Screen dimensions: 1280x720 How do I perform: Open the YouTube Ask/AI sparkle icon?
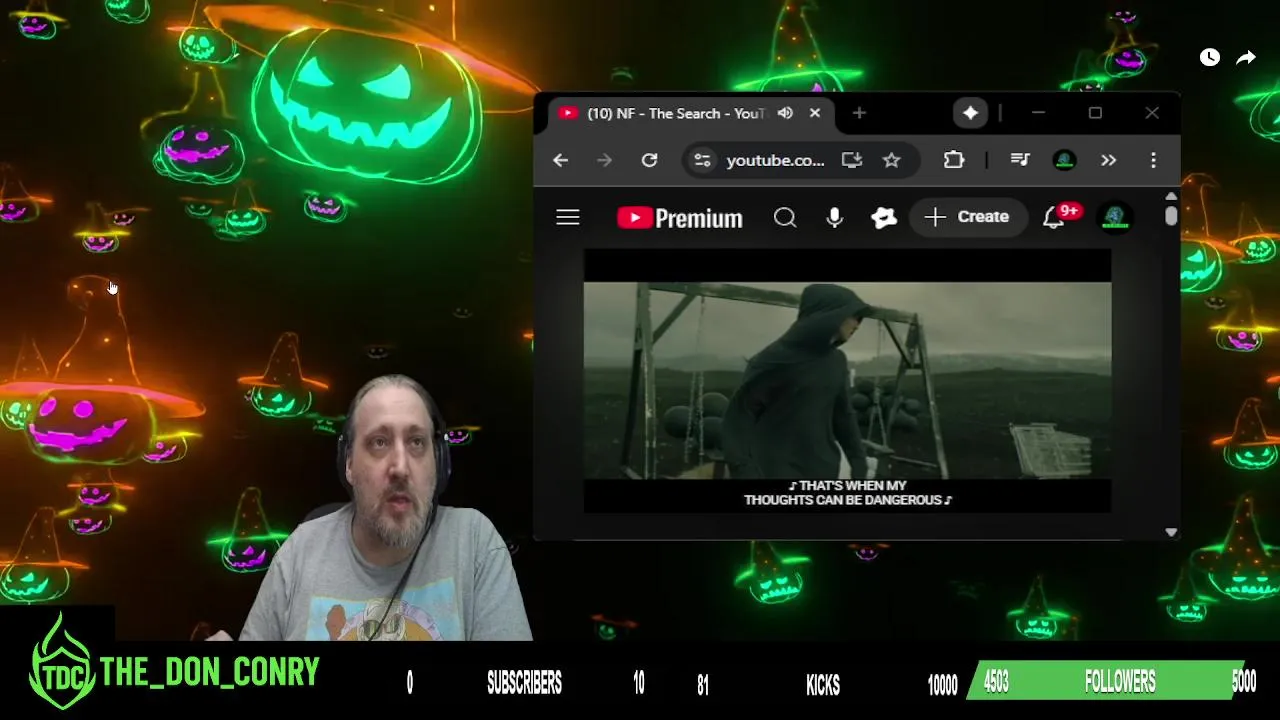click(x=884, y=217)
